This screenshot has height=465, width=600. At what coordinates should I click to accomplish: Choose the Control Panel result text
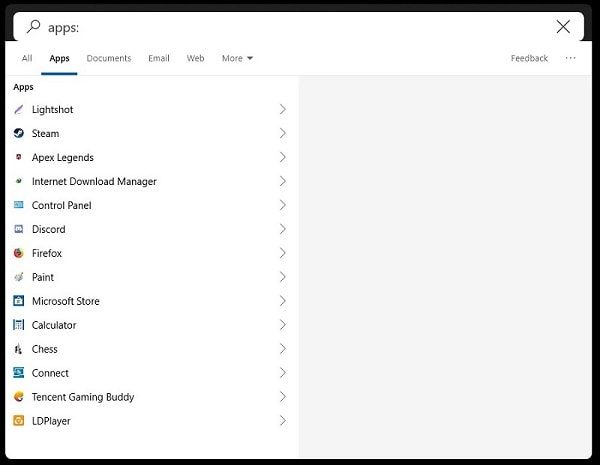pos(62,206)
